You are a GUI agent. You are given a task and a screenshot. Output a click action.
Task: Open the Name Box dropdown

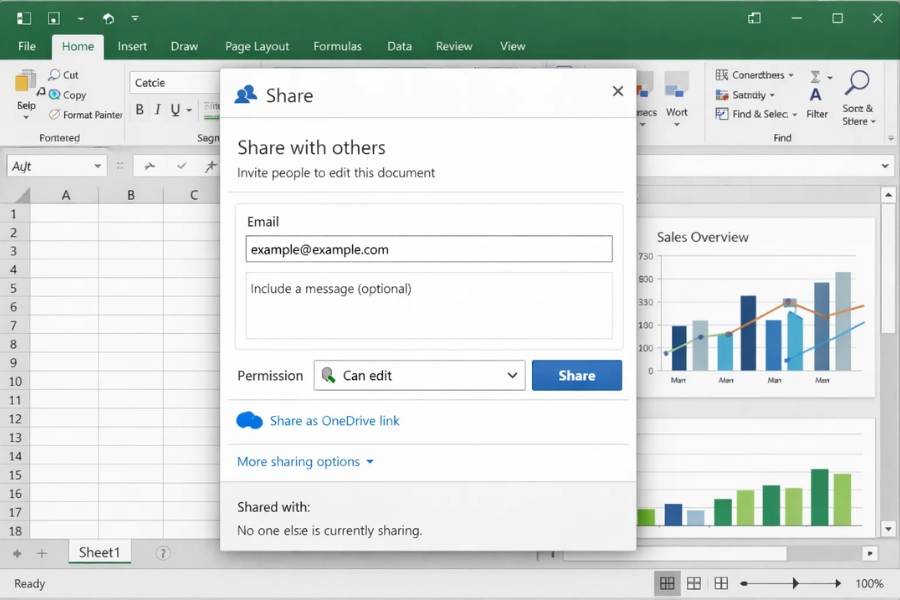(x=97, y=165)
